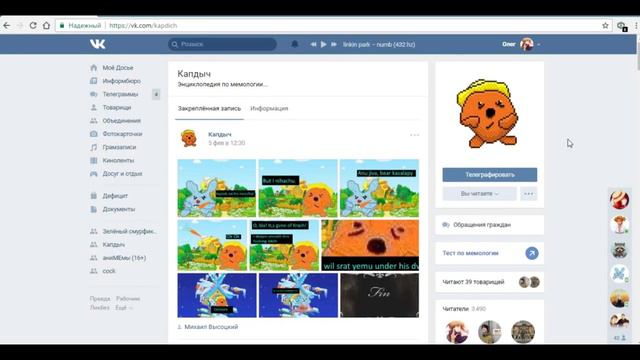Open the community avatar picture
This screenshot has width=640, height=360.
click(489, 113)
